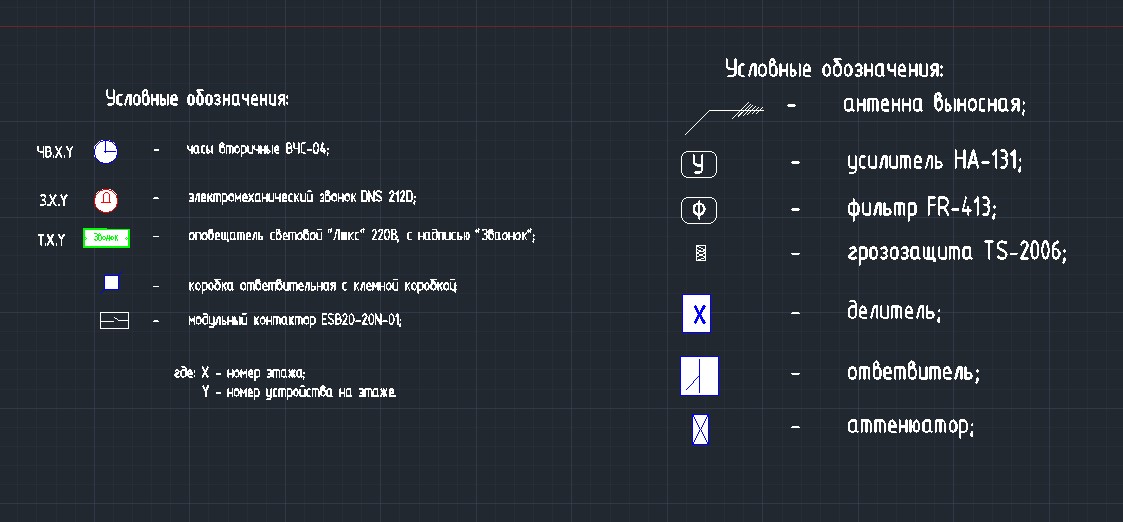Click the green 'Звонок' light annunciator symbol
This screenshot has width=1123, height=522.
[106, 238]
